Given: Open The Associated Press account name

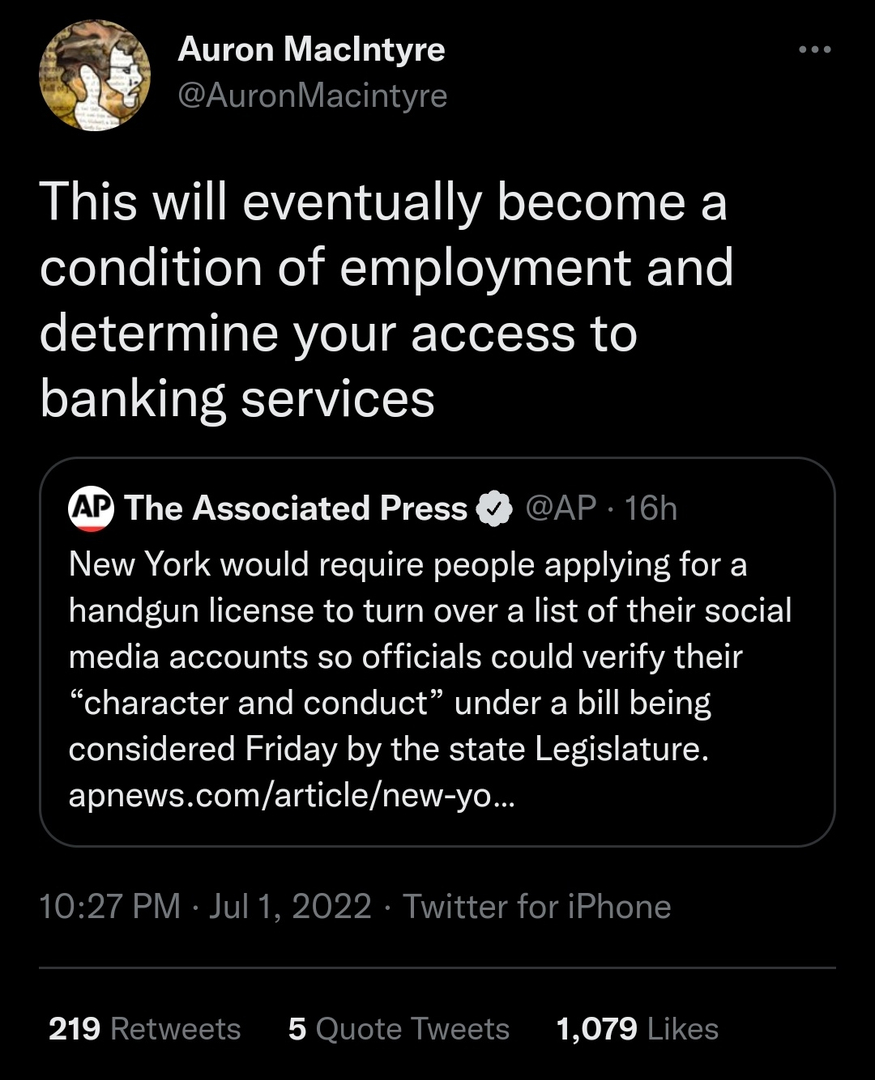Looking at the screenshot, I should 297,509.
